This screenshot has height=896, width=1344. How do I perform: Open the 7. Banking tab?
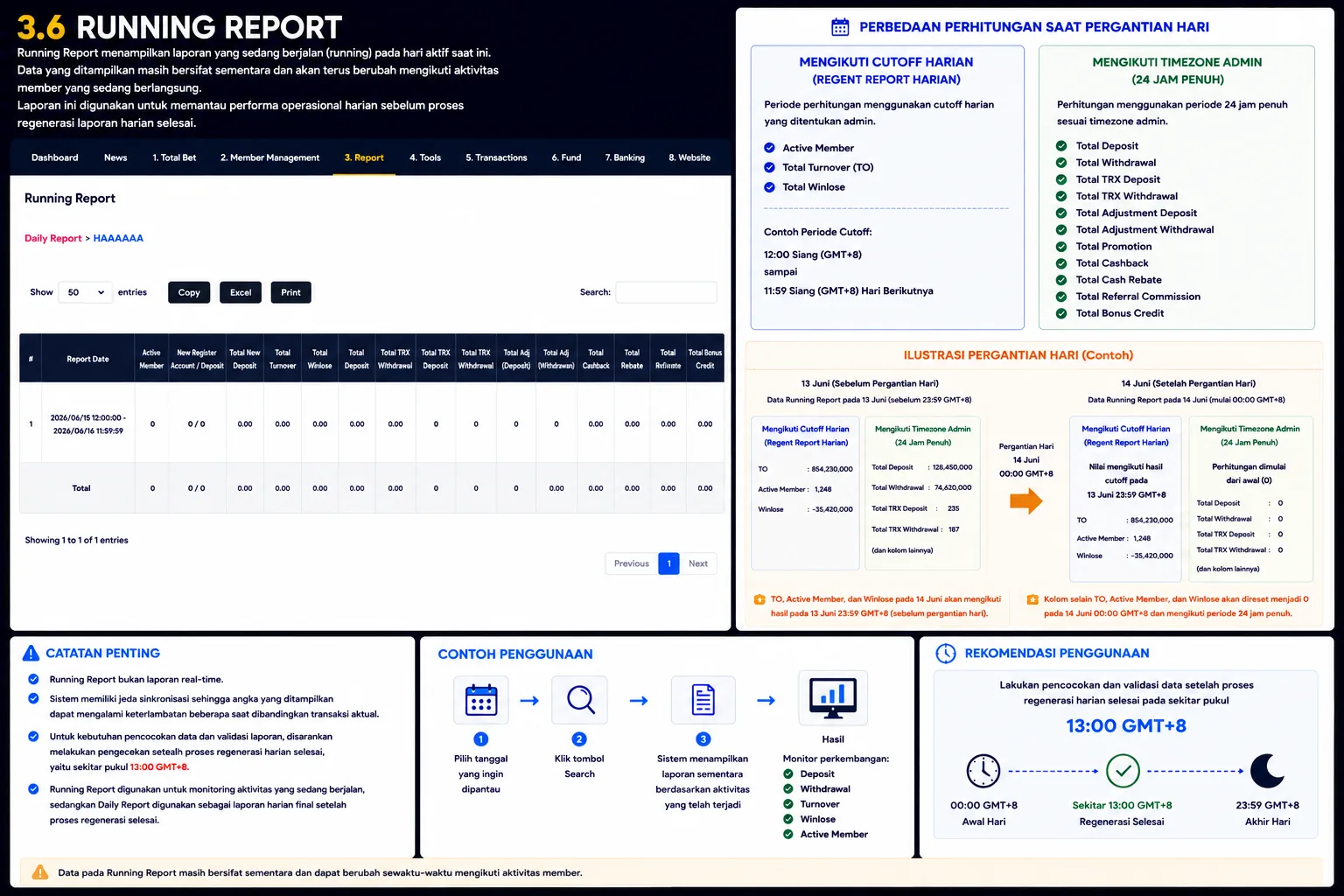click(625, 157)
